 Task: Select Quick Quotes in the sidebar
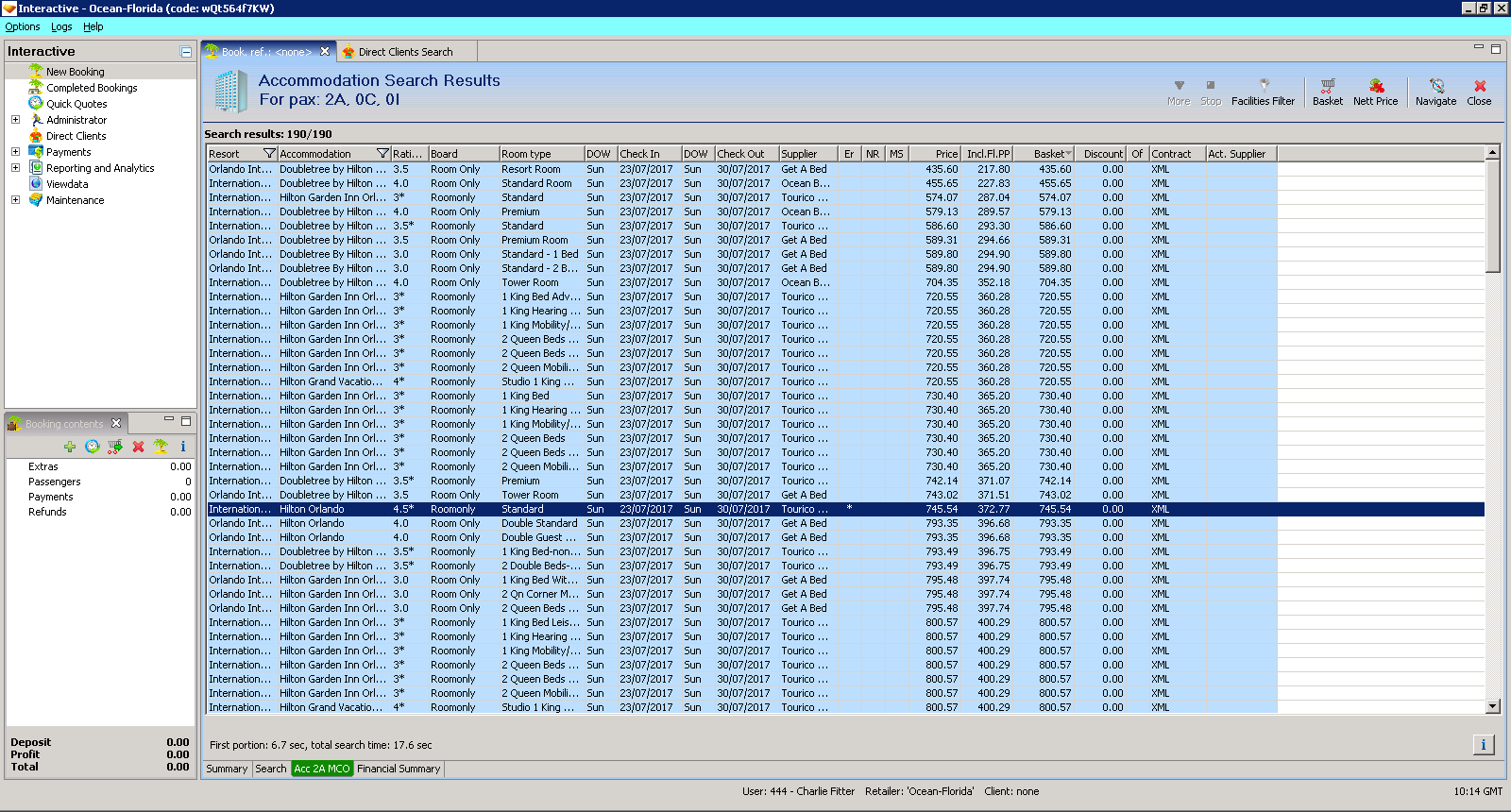tap(76, 104)
